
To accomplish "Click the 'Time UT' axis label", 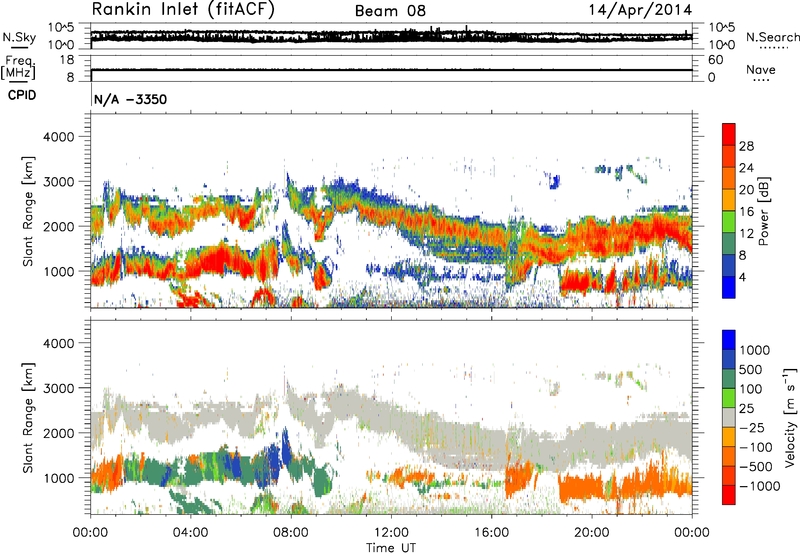I will (x=391, y=547).
